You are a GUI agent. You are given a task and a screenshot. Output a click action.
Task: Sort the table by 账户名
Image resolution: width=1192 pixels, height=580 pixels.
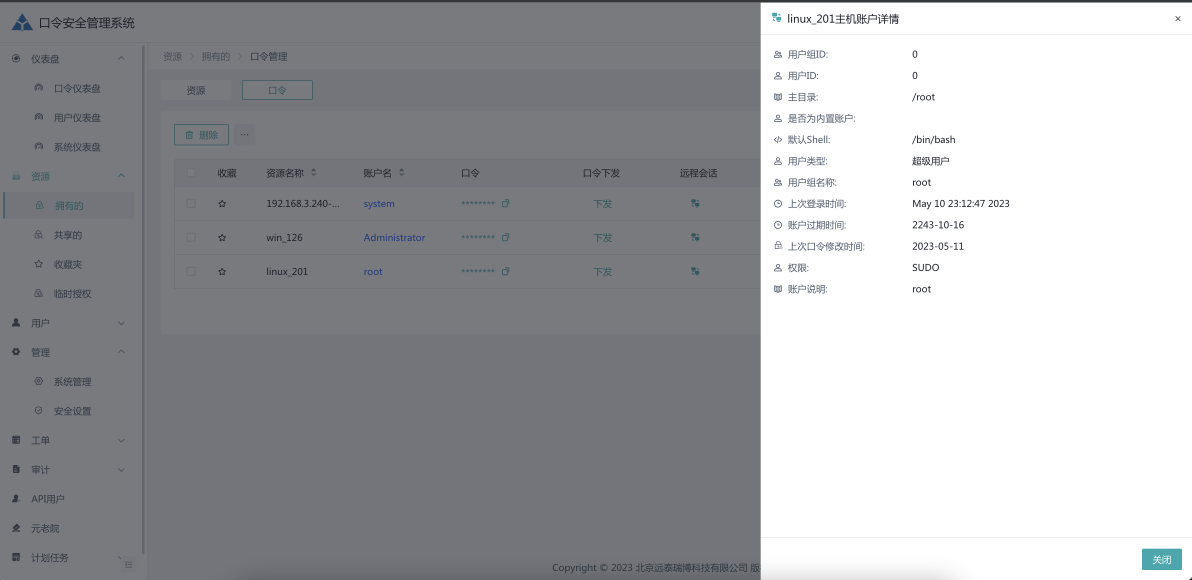click(402, 173)
